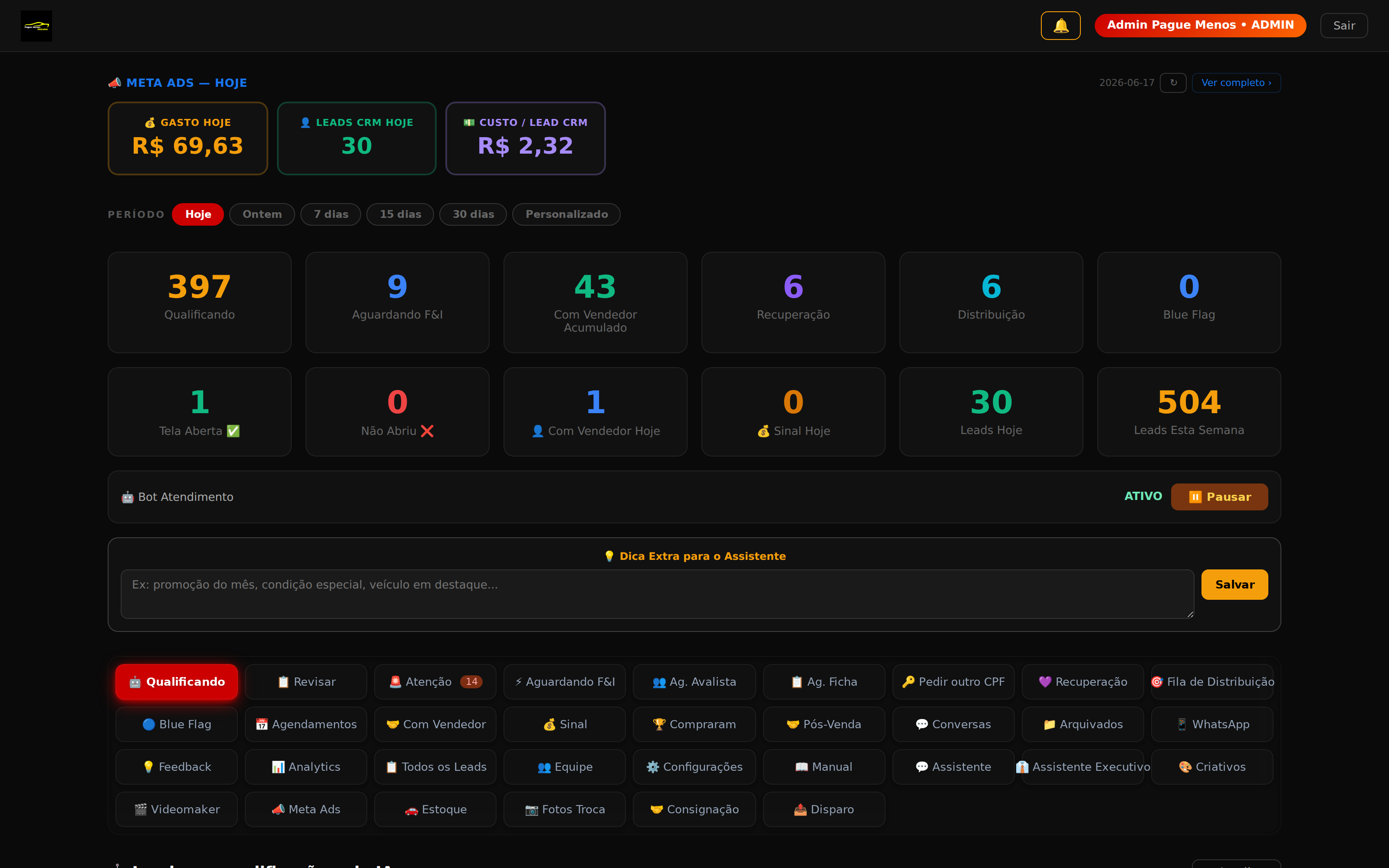This screenshot has height=868, width=1389.
Task: Open the Admin Pague Menos user badge
Action: coord(1200,25)
